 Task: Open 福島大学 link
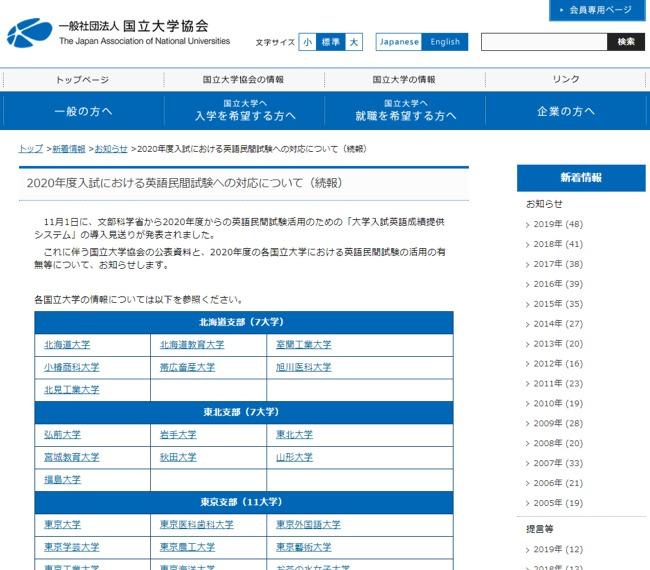pos(63,480)
